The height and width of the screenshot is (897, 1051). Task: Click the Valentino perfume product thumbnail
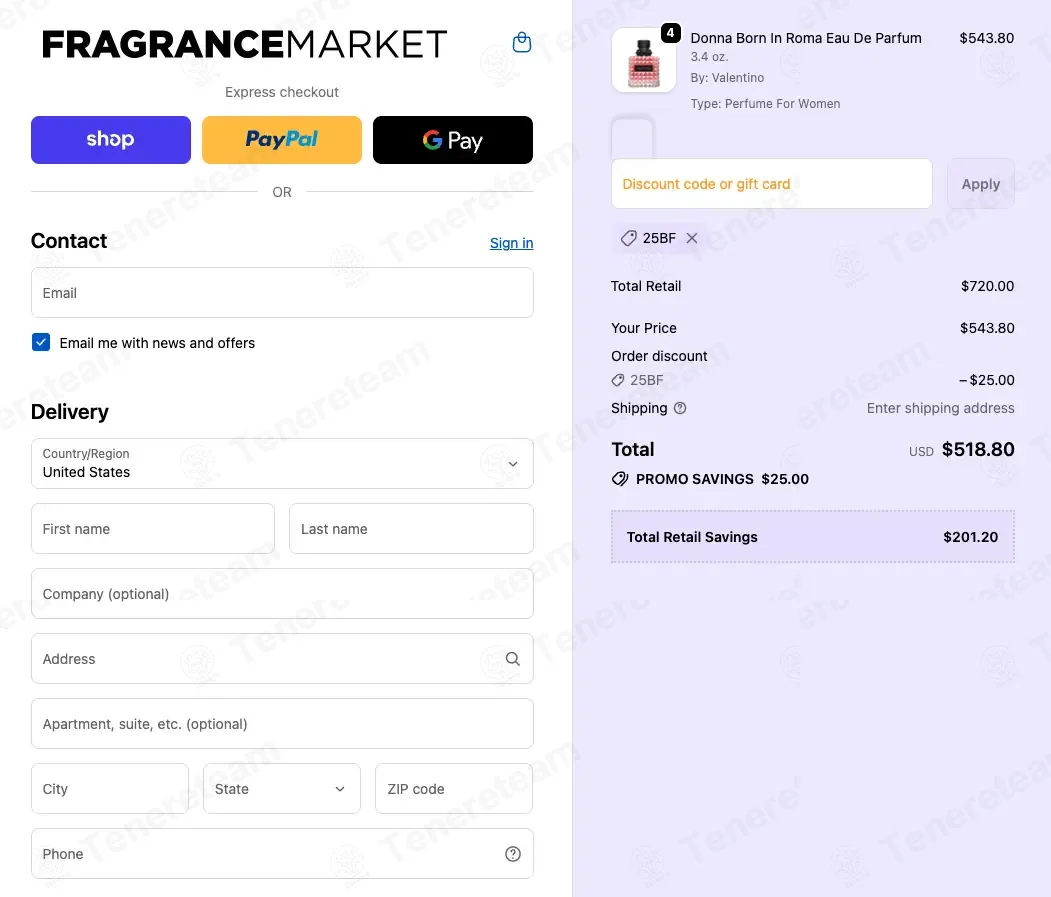tap(643, 60)
